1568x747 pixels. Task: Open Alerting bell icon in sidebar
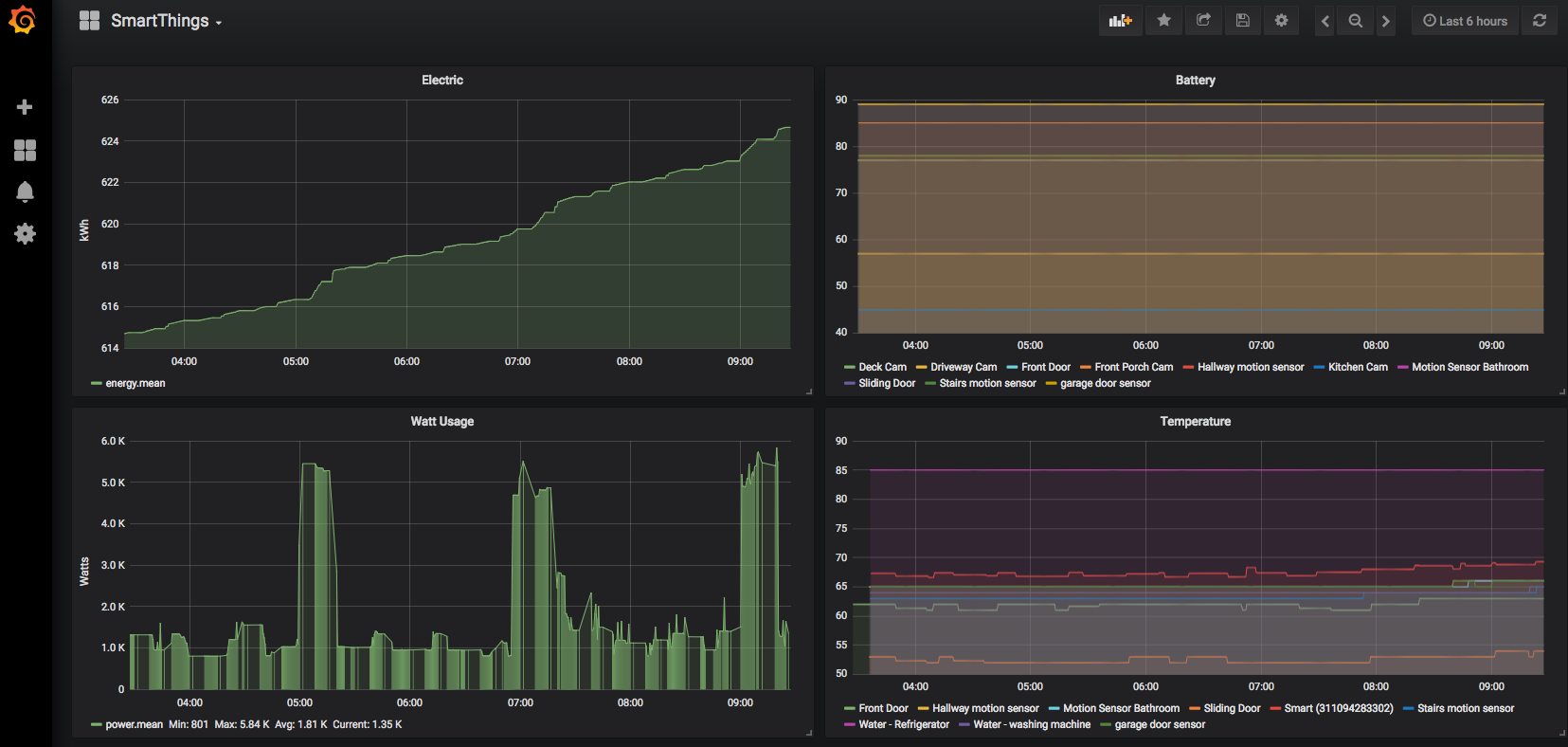click(25, 191)
